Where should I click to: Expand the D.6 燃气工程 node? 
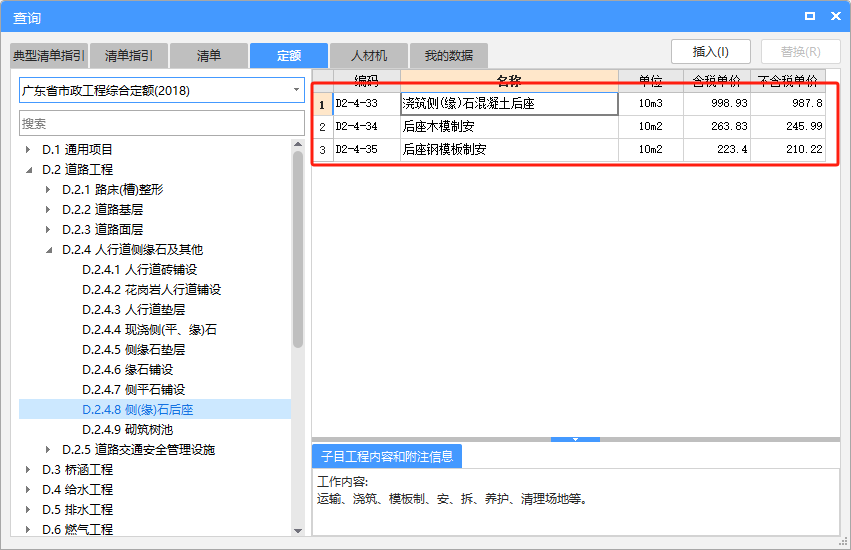pos(28,529)
